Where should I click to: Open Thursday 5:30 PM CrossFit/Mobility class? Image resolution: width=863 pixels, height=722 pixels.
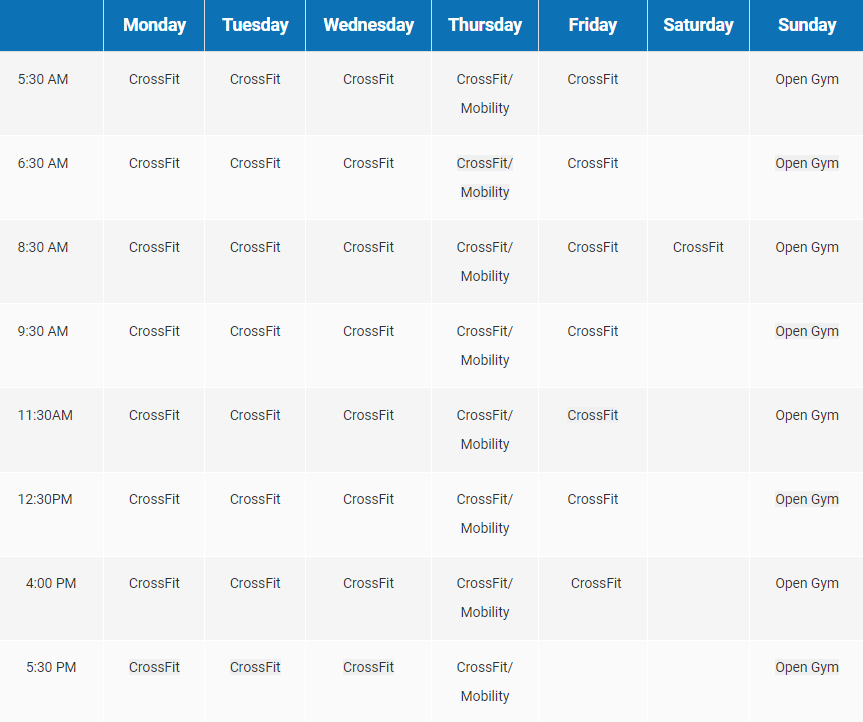click(485, 681)
